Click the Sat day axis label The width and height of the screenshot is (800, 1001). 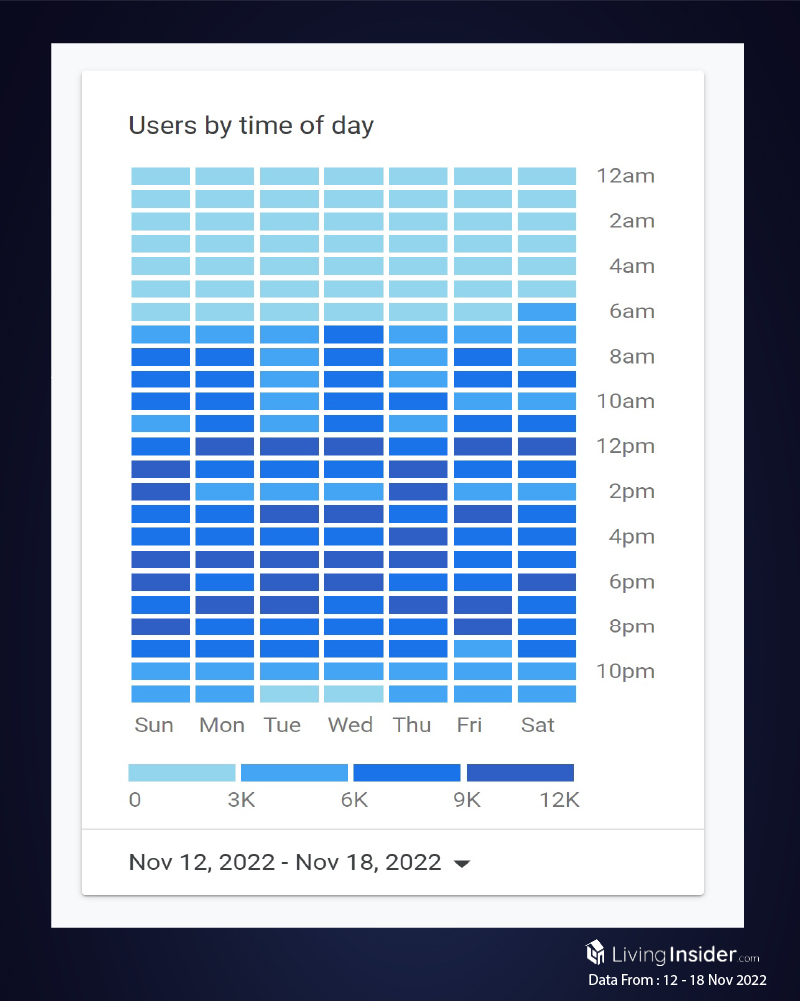coord(538,725)
